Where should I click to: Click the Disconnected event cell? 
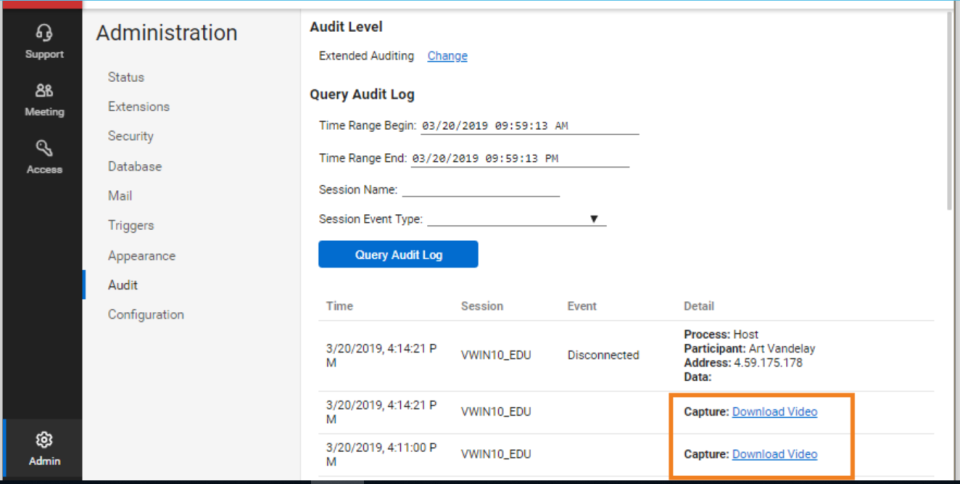point(603,355)
